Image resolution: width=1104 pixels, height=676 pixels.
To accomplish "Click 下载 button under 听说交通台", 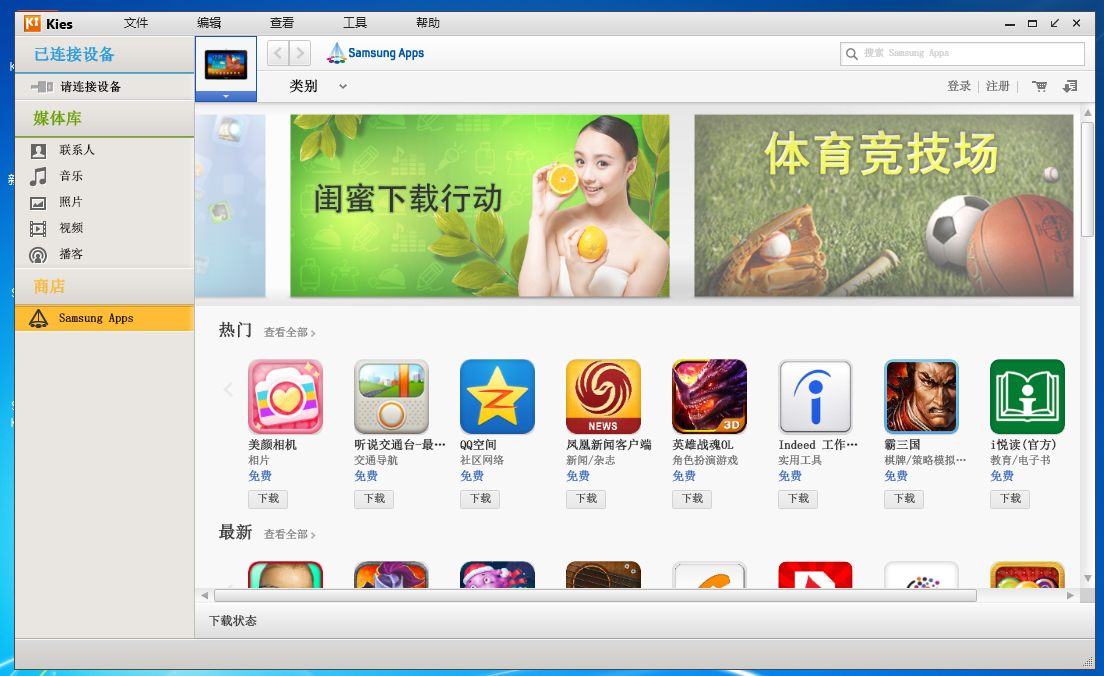I will click(374, 499).
